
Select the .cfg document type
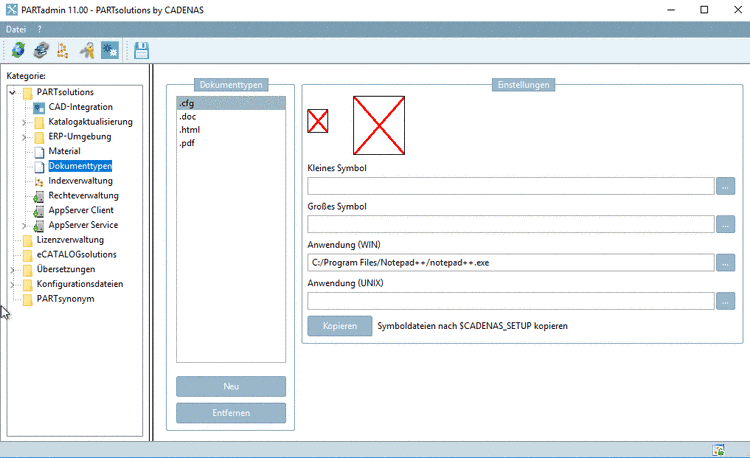click(x=231, y=103)
